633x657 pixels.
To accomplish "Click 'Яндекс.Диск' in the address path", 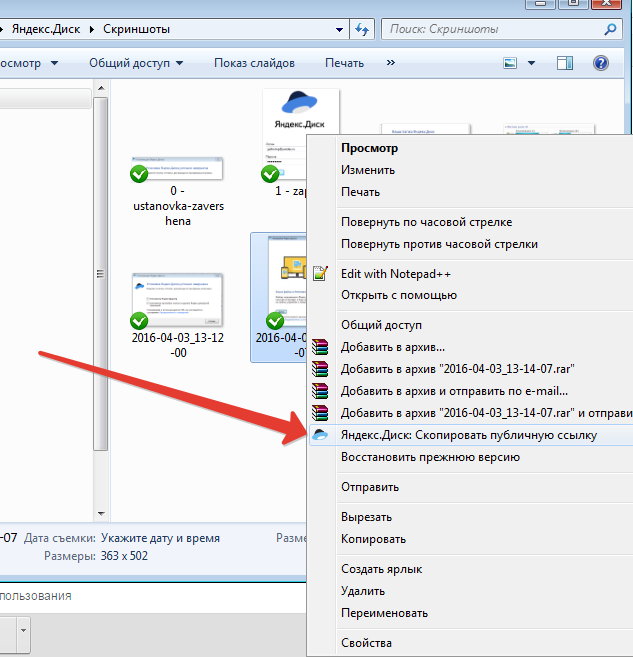I will [x=46, y=29].
